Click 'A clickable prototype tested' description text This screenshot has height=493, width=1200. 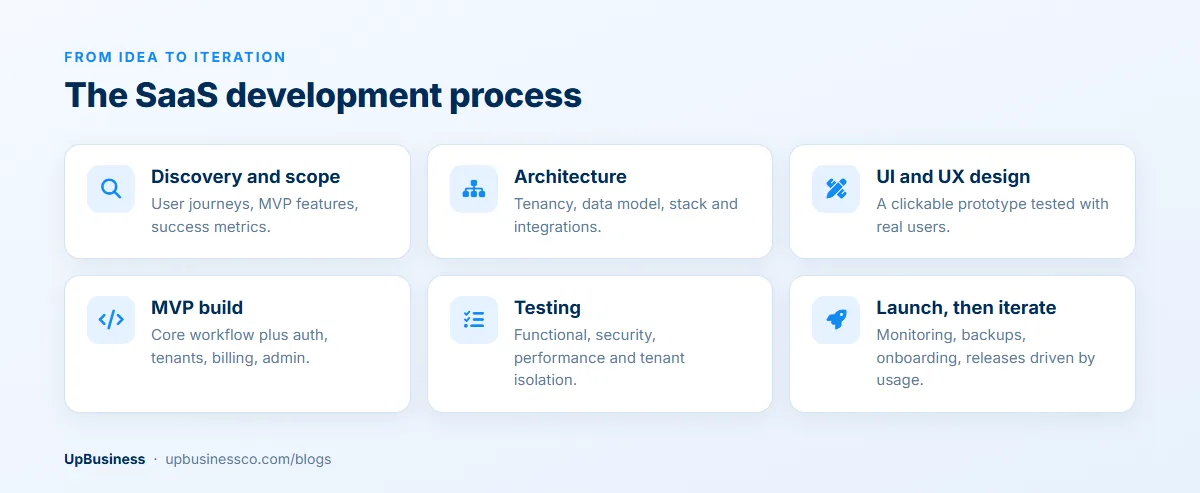point(993,215)
